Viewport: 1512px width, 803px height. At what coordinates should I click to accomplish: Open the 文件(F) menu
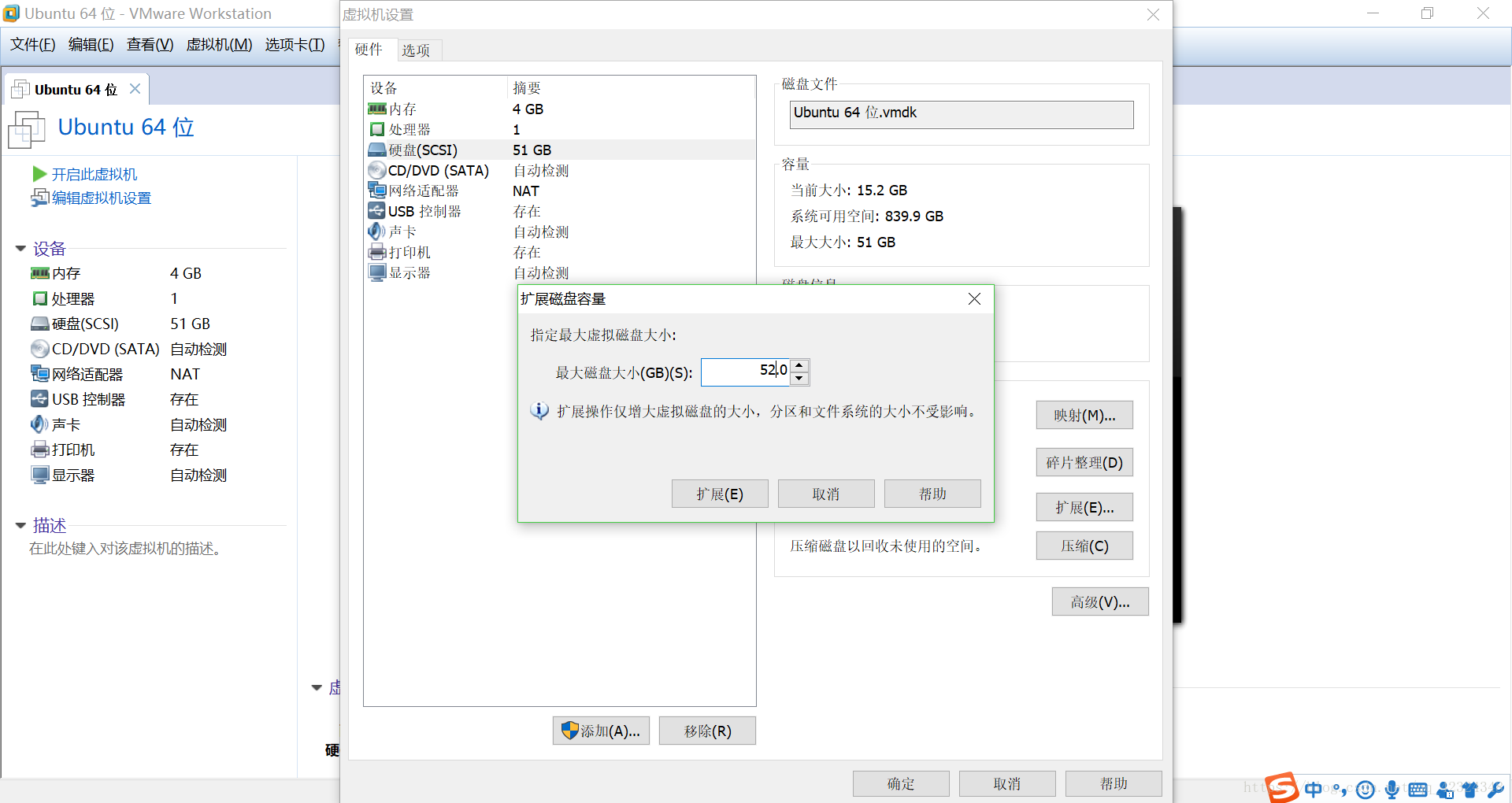coord(32,45)
